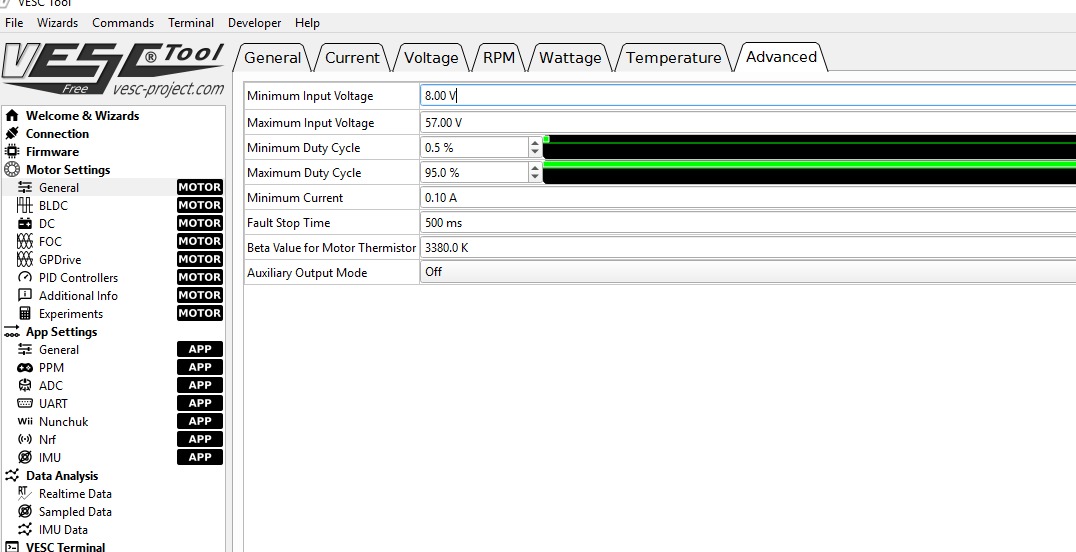Open Realtime Data icon in Data Analysis
Image resolution: width=1076 pixels, height=552 pixels.
25,494
